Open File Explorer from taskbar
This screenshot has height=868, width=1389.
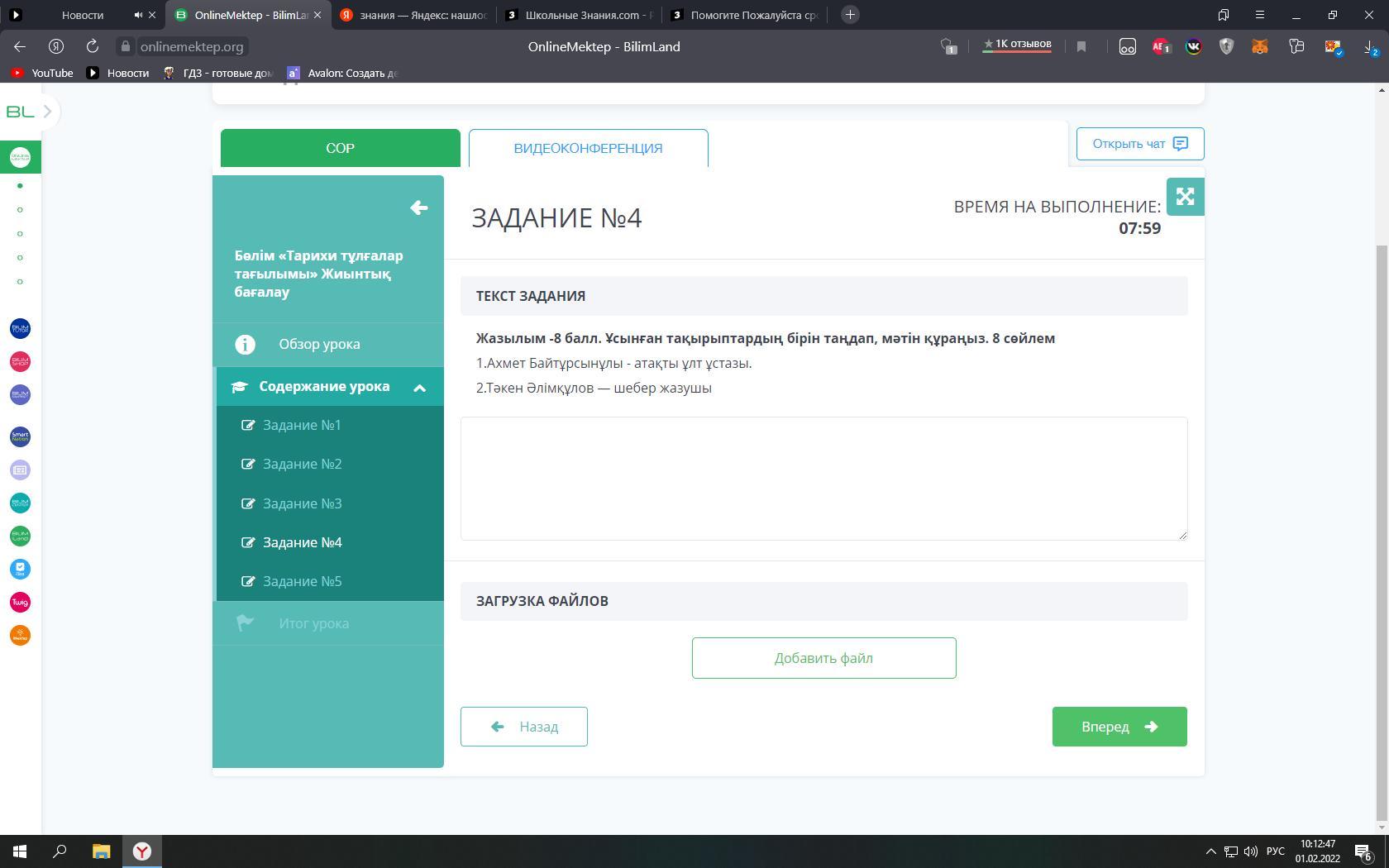click(x=101, y=851)
